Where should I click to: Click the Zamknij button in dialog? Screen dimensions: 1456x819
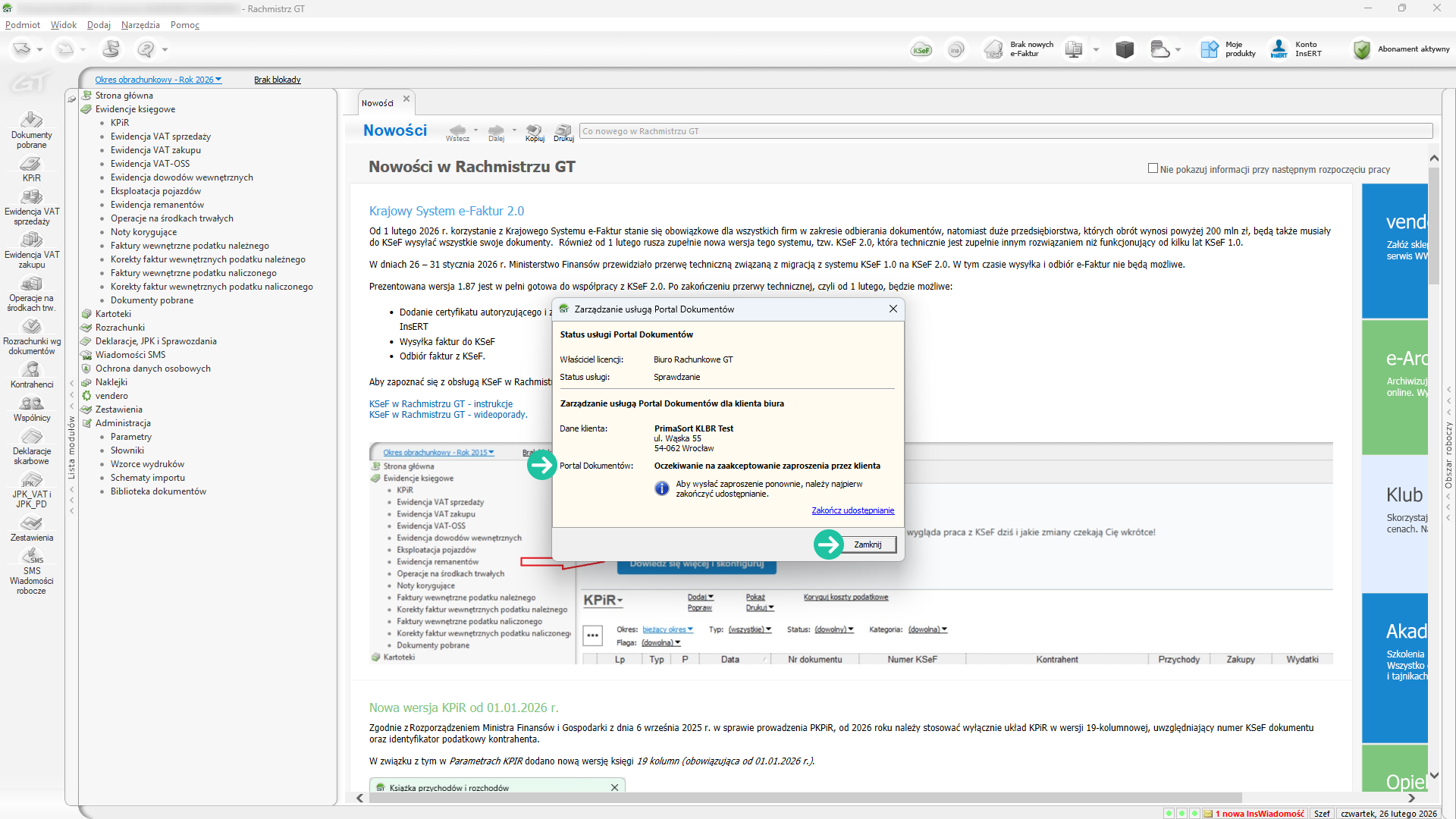(867, 544)
